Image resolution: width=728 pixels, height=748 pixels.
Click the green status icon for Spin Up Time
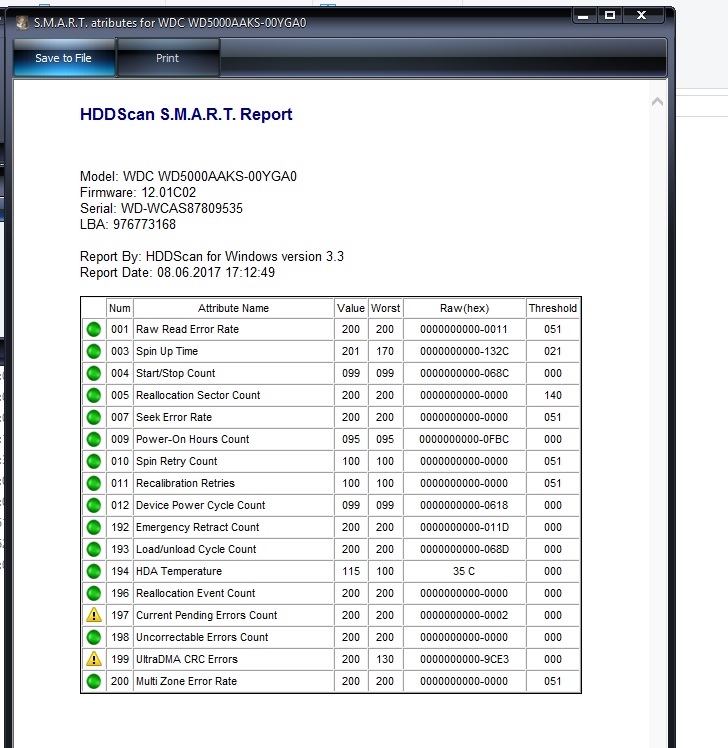point(94,351)
